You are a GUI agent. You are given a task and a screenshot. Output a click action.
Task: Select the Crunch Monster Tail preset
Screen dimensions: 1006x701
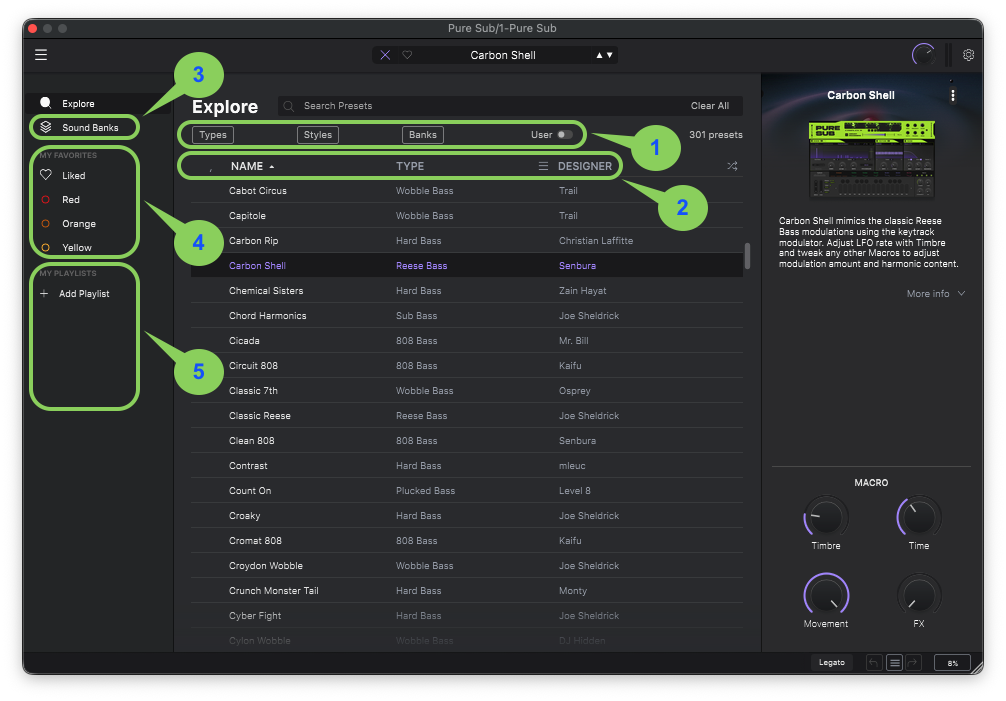click(466, 591)
